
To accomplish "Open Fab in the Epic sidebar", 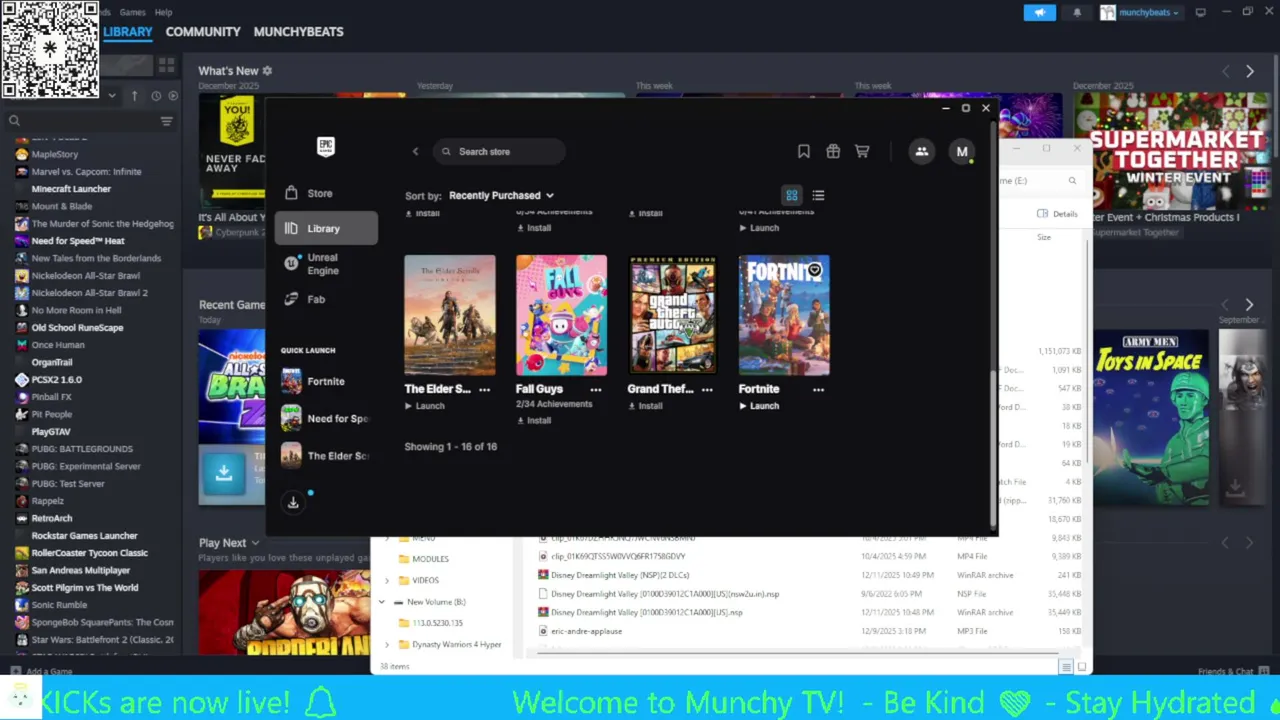I will click(x=326, y=299).
